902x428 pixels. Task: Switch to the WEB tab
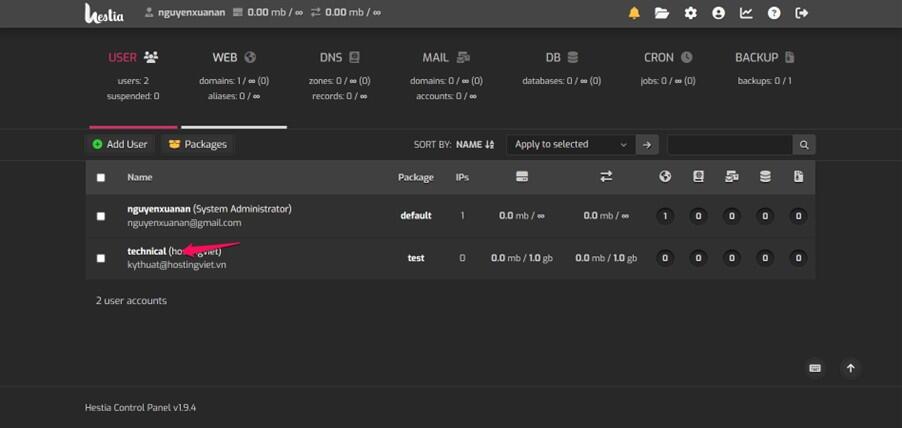(x=234, y=58)
